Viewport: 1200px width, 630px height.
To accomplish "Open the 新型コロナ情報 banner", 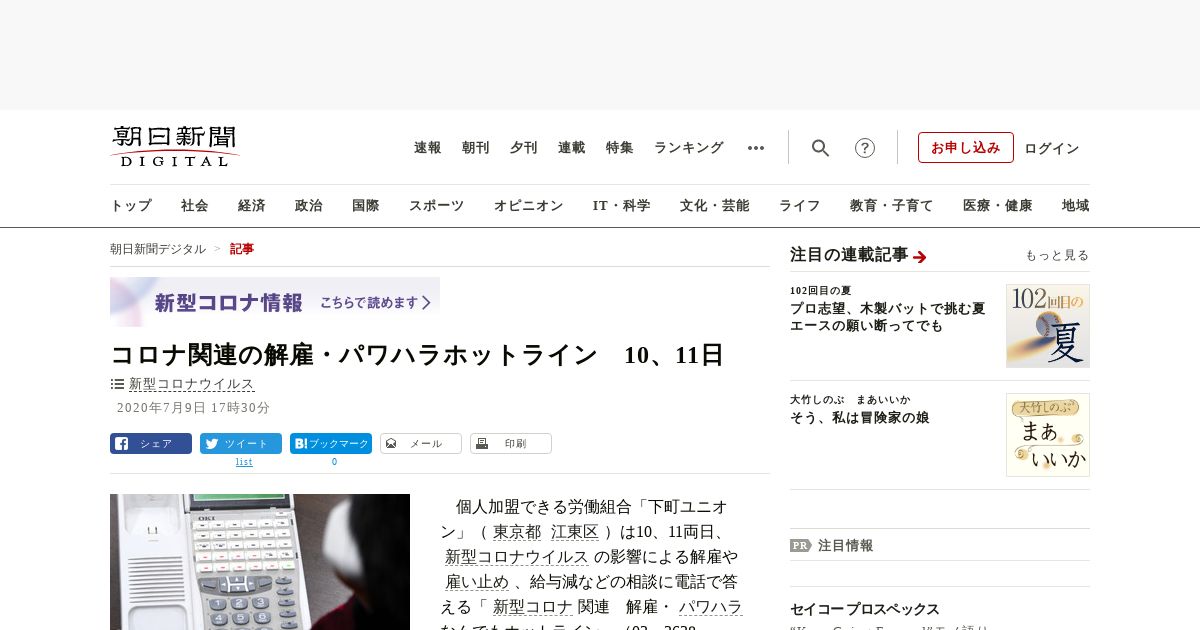I will click(x=275, y=302).
